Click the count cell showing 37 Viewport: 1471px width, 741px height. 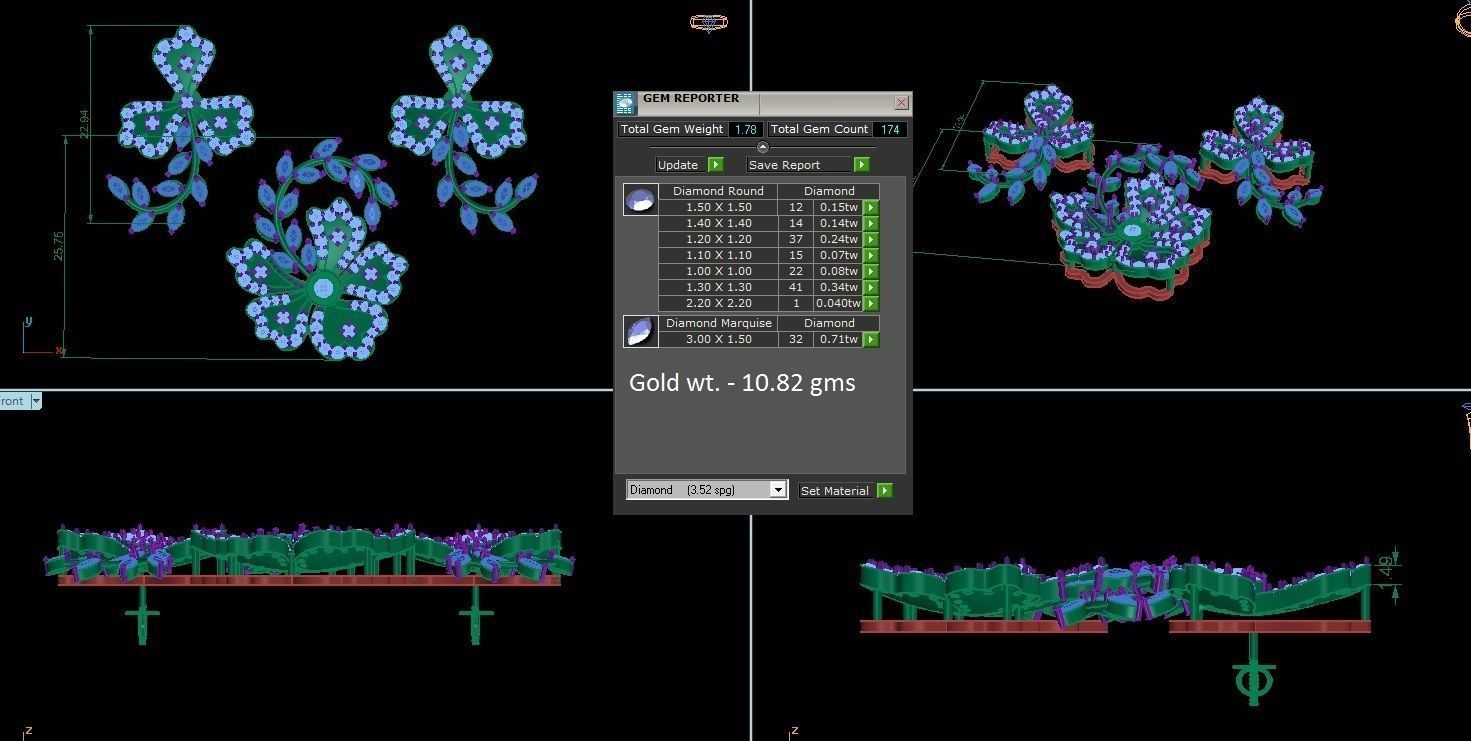point(796,240)
